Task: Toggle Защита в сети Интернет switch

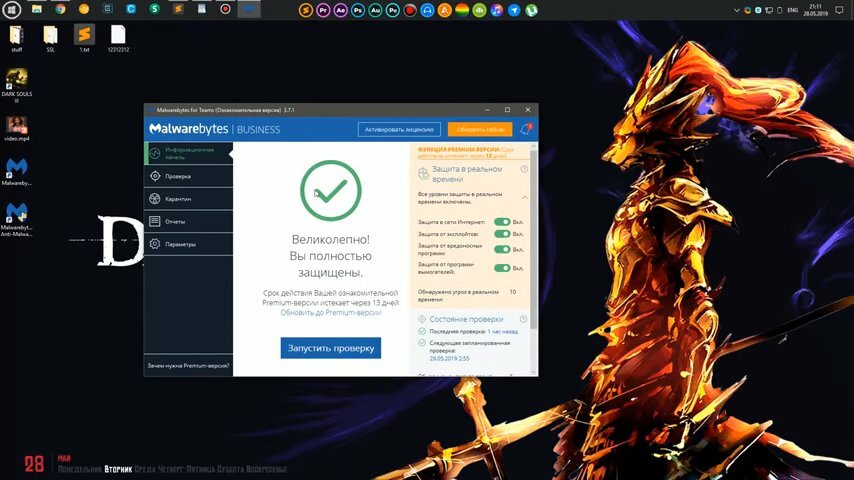Action: pos(502,222)
